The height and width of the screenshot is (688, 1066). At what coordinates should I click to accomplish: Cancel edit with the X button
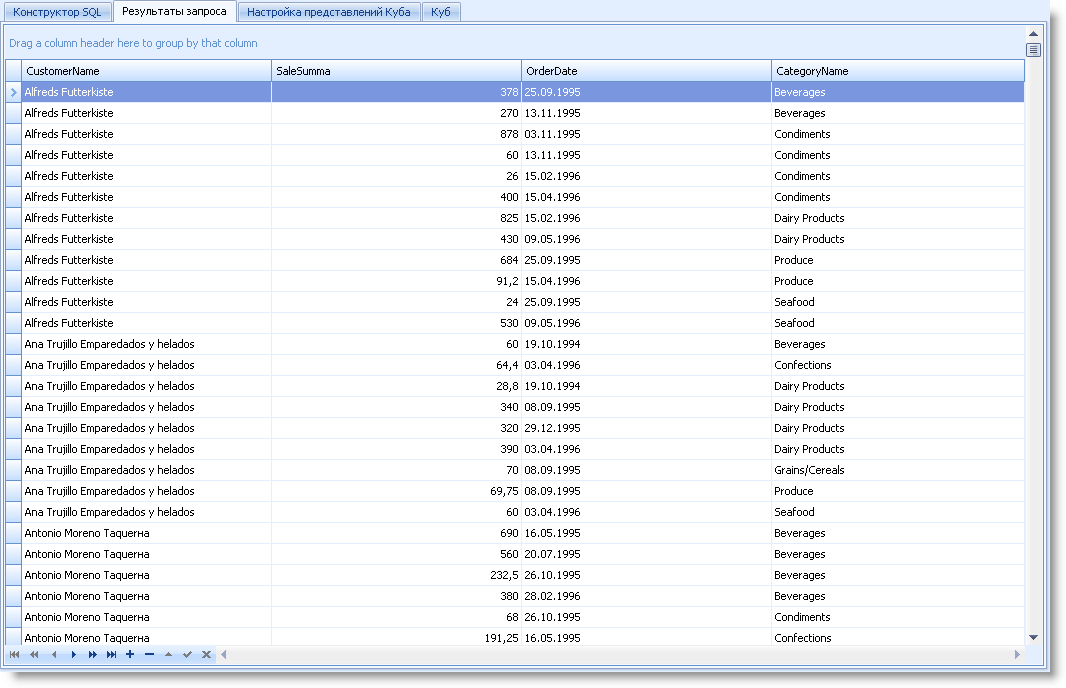206,655
